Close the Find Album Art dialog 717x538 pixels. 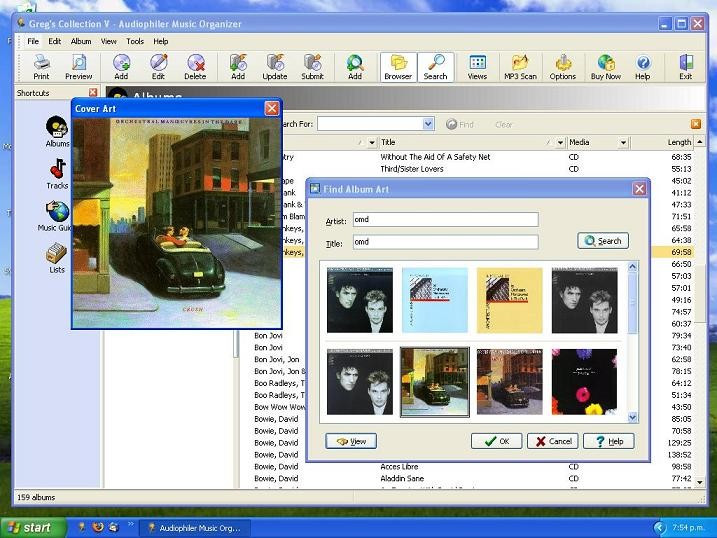pos(639,189)
